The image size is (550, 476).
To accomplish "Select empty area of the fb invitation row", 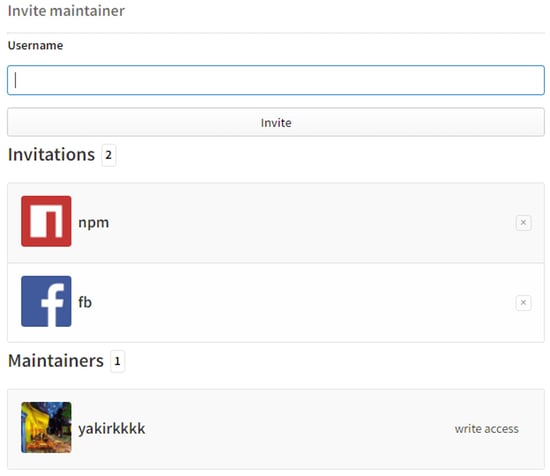I will tap(309, 302).
